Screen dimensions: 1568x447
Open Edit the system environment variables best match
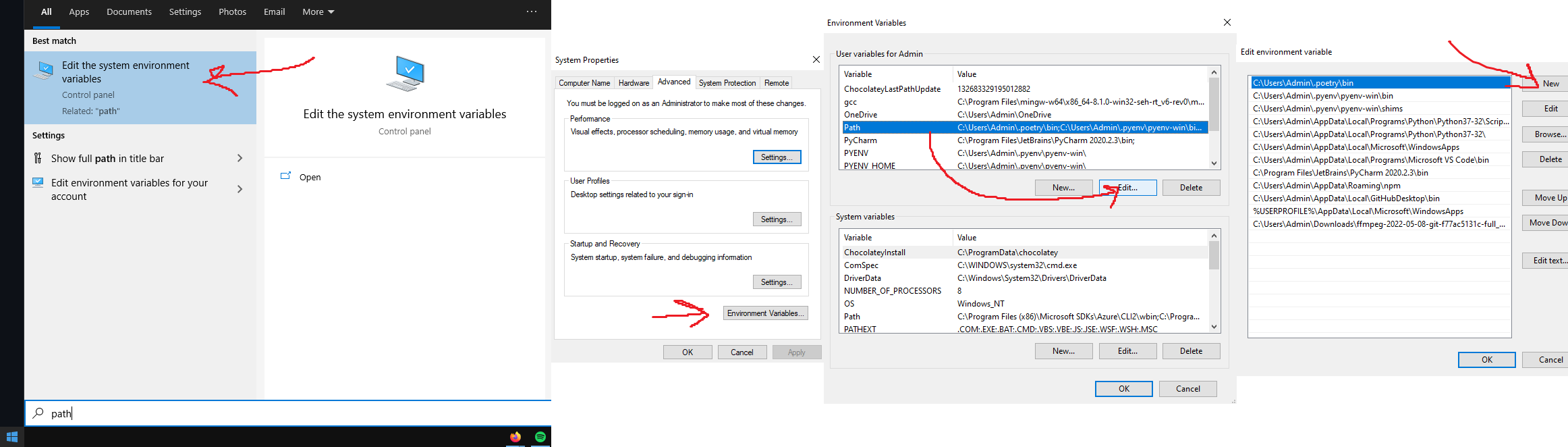140,88
